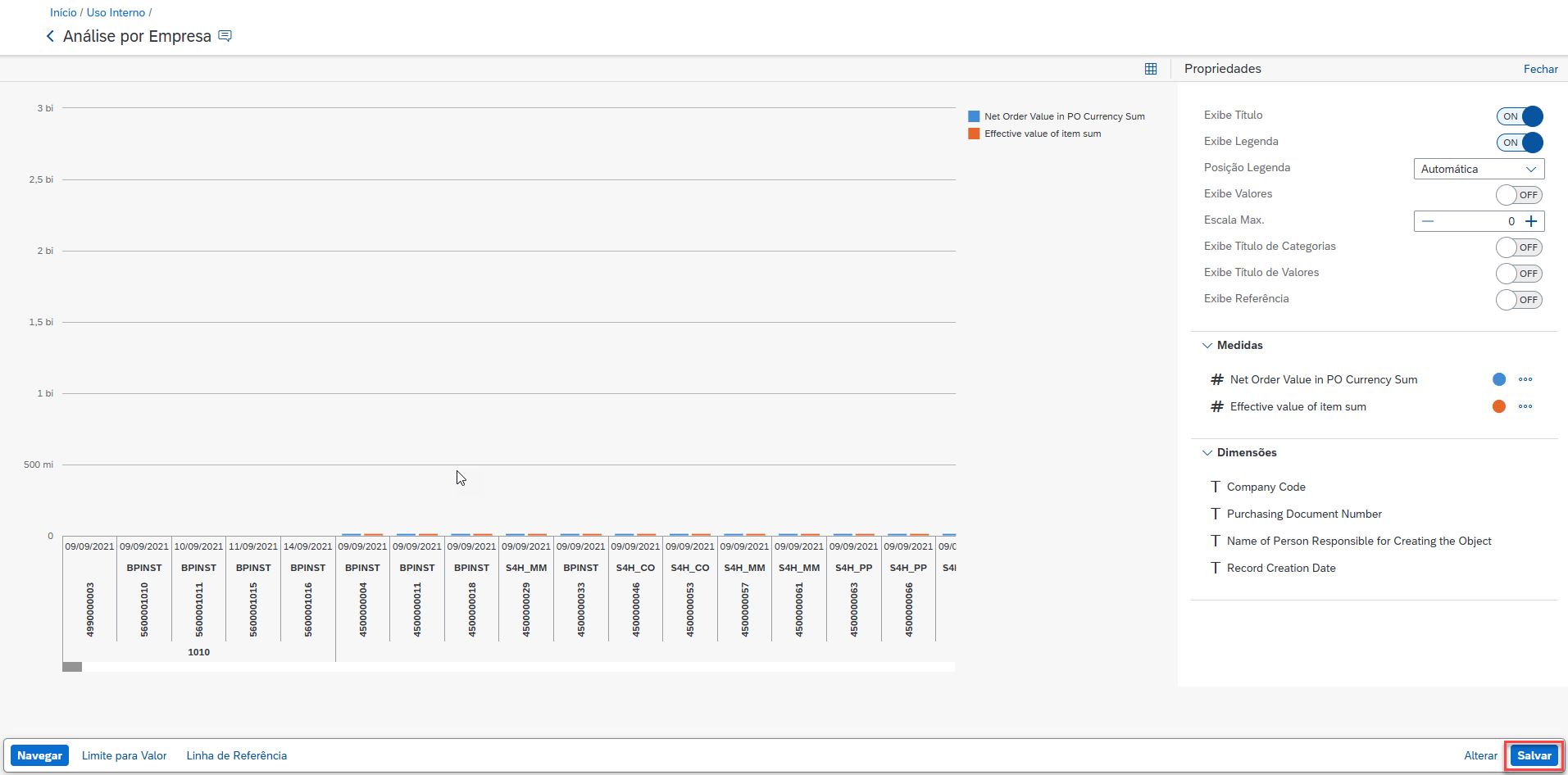
Task: Click the minus icon in Escala Max.
Action: (x=1428, y=221)
